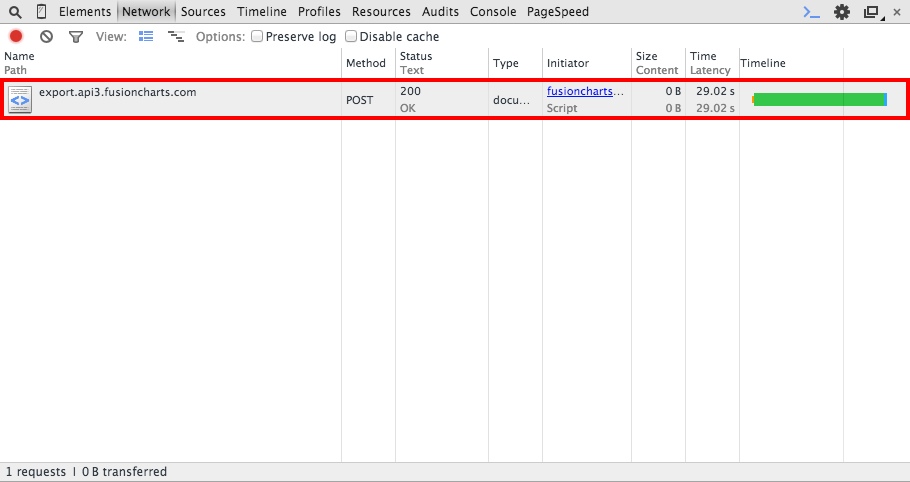The height and width of the screenshot is (482, 910).
Task: Switch to large request rows view
Action: coord(146,37)
